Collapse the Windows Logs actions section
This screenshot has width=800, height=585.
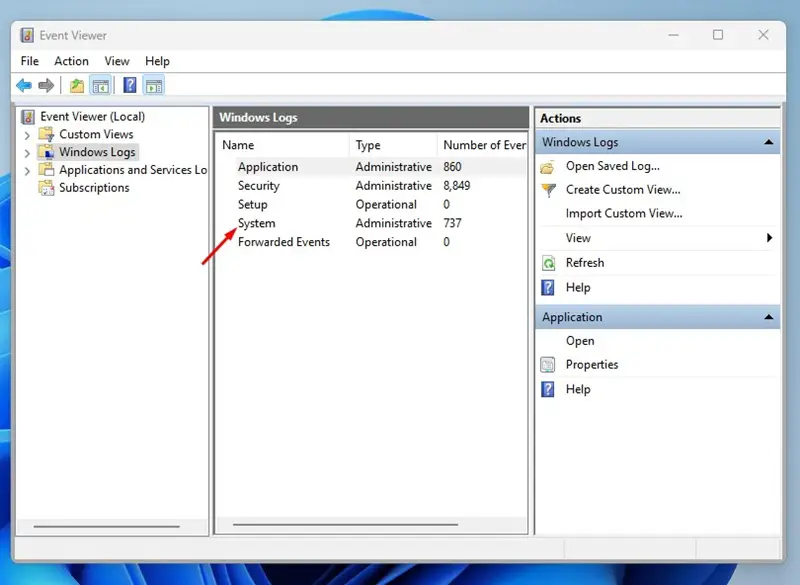(768, 142)
